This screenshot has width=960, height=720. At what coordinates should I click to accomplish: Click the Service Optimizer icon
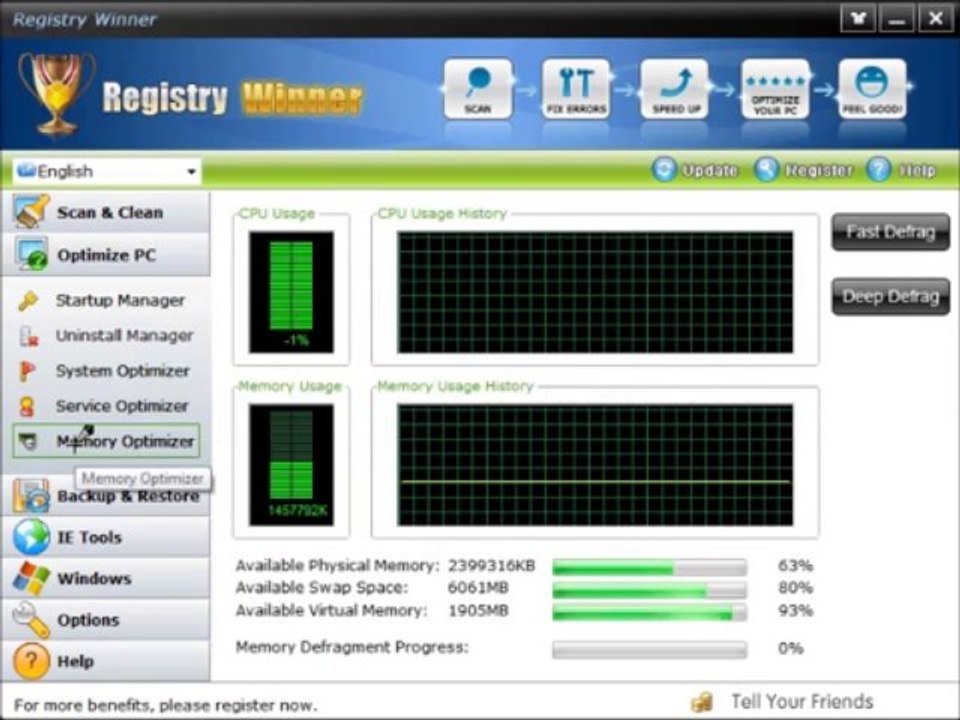tap(27, 406)
